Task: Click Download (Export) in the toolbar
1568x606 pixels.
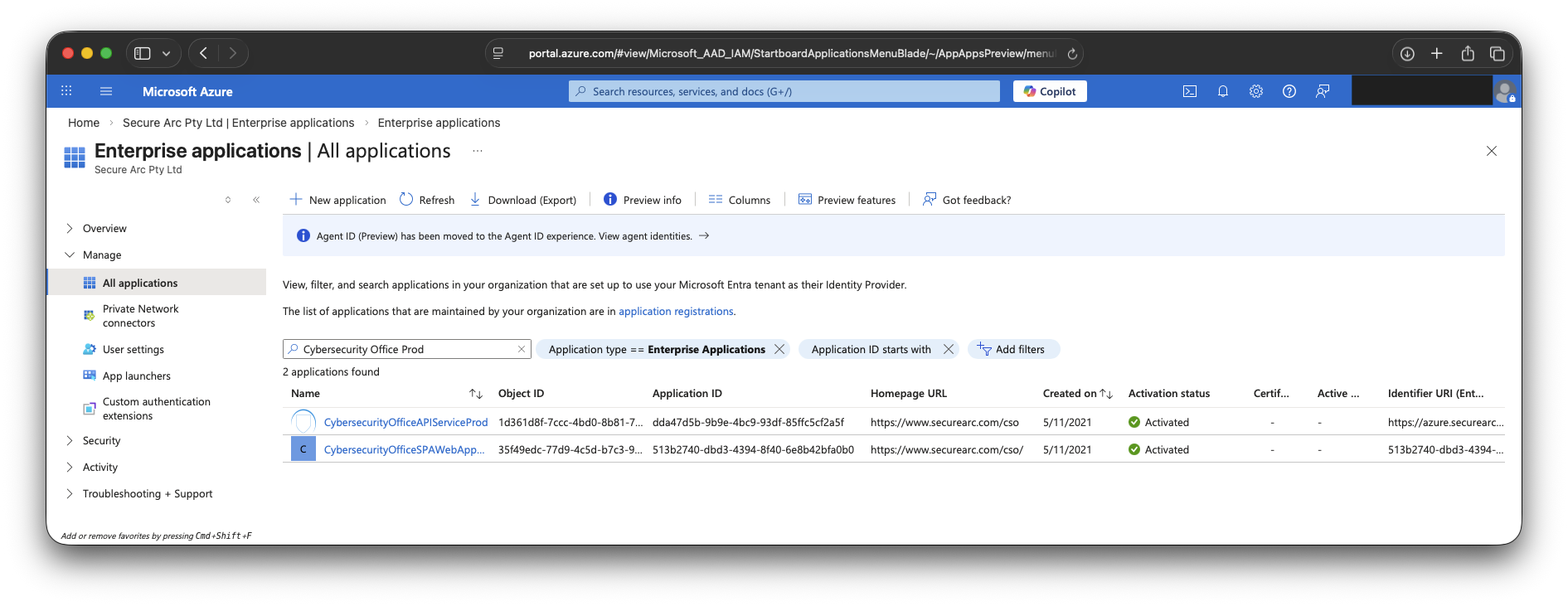Action: (522, 200)
